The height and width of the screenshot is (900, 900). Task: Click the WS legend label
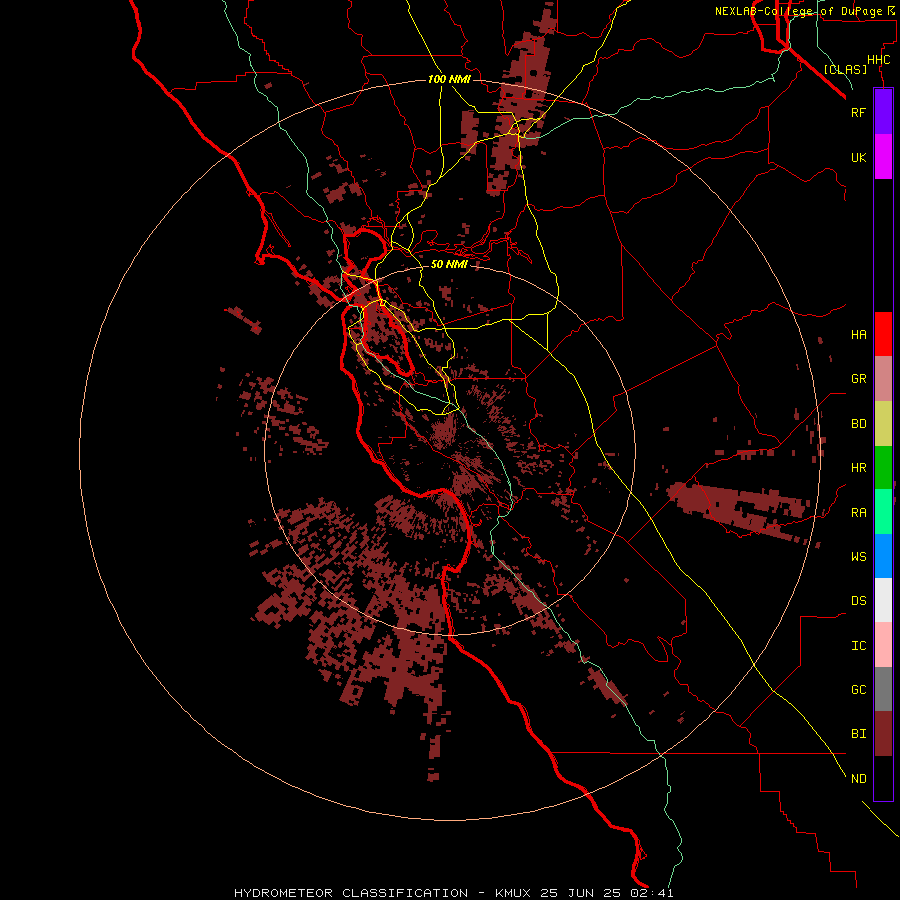tap(858, 557)
